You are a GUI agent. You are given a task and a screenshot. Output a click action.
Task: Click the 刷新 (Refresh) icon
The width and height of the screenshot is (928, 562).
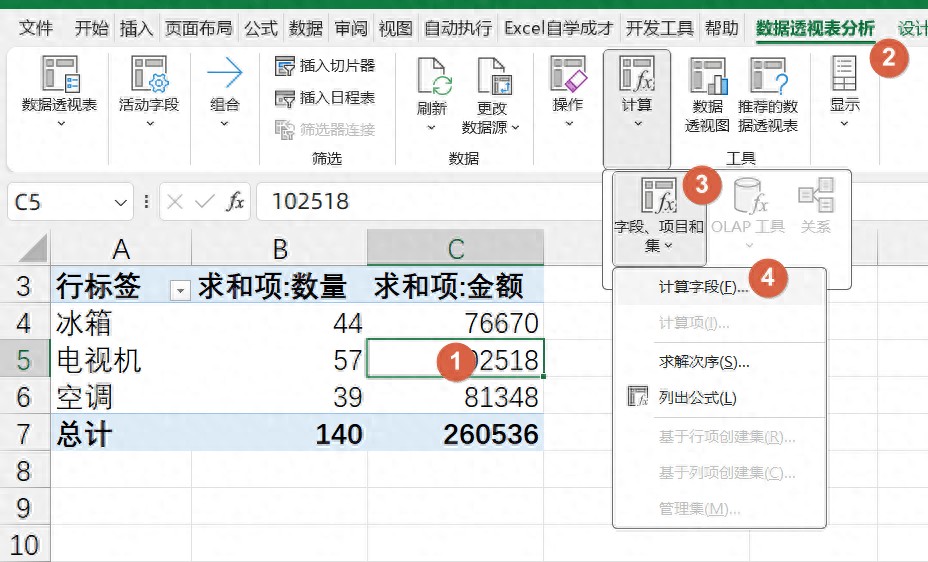[432, 76]
